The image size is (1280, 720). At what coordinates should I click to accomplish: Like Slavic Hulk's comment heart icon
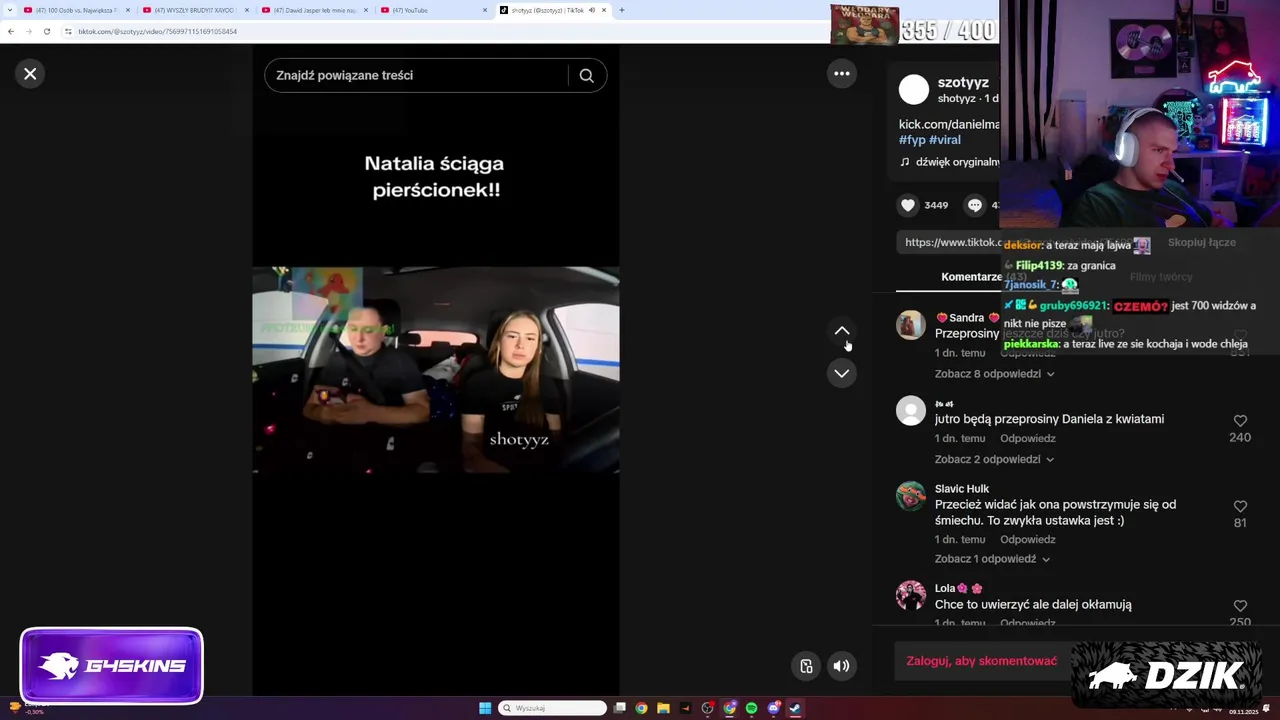(1240, 506)
